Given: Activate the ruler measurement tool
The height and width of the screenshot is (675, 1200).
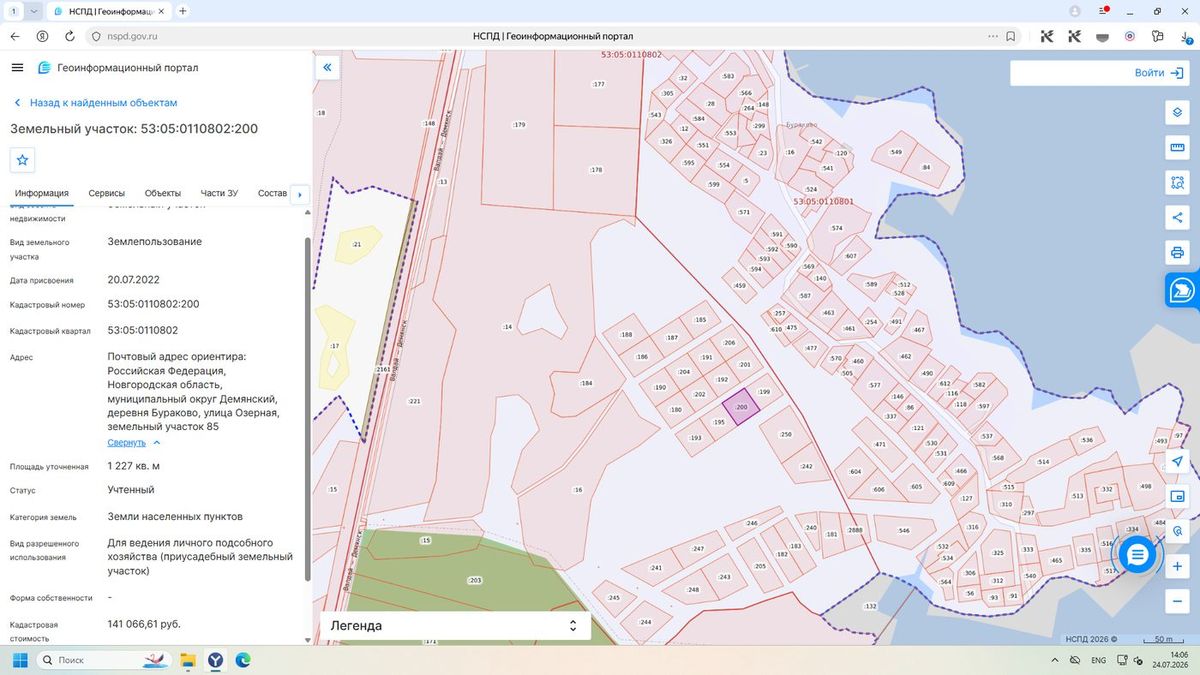Looking at the screenshot, I should pyautogui.click(x=1177, y=148).
